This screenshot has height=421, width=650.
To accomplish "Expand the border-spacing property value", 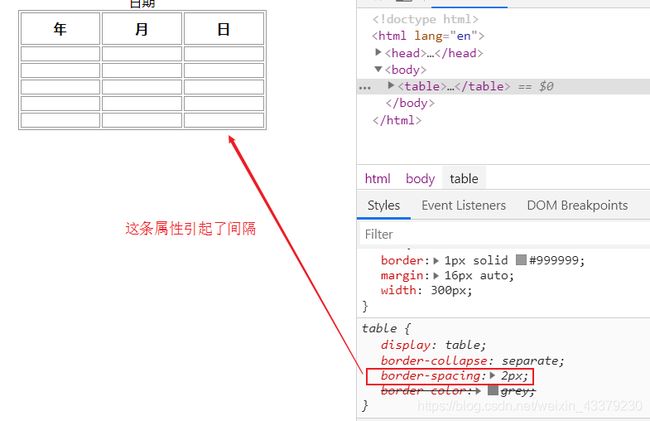I will (492, 375).
